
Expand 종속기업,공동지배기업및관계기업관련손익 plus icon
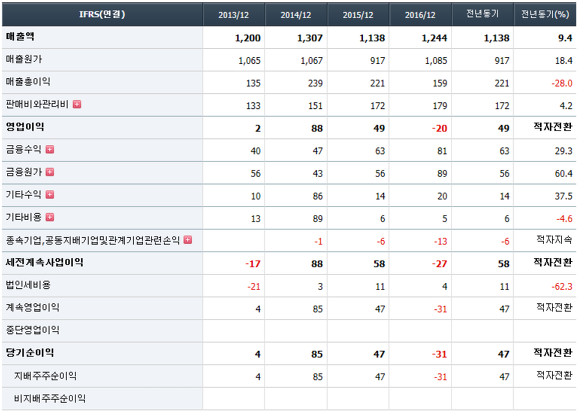(x=188, y=240)
